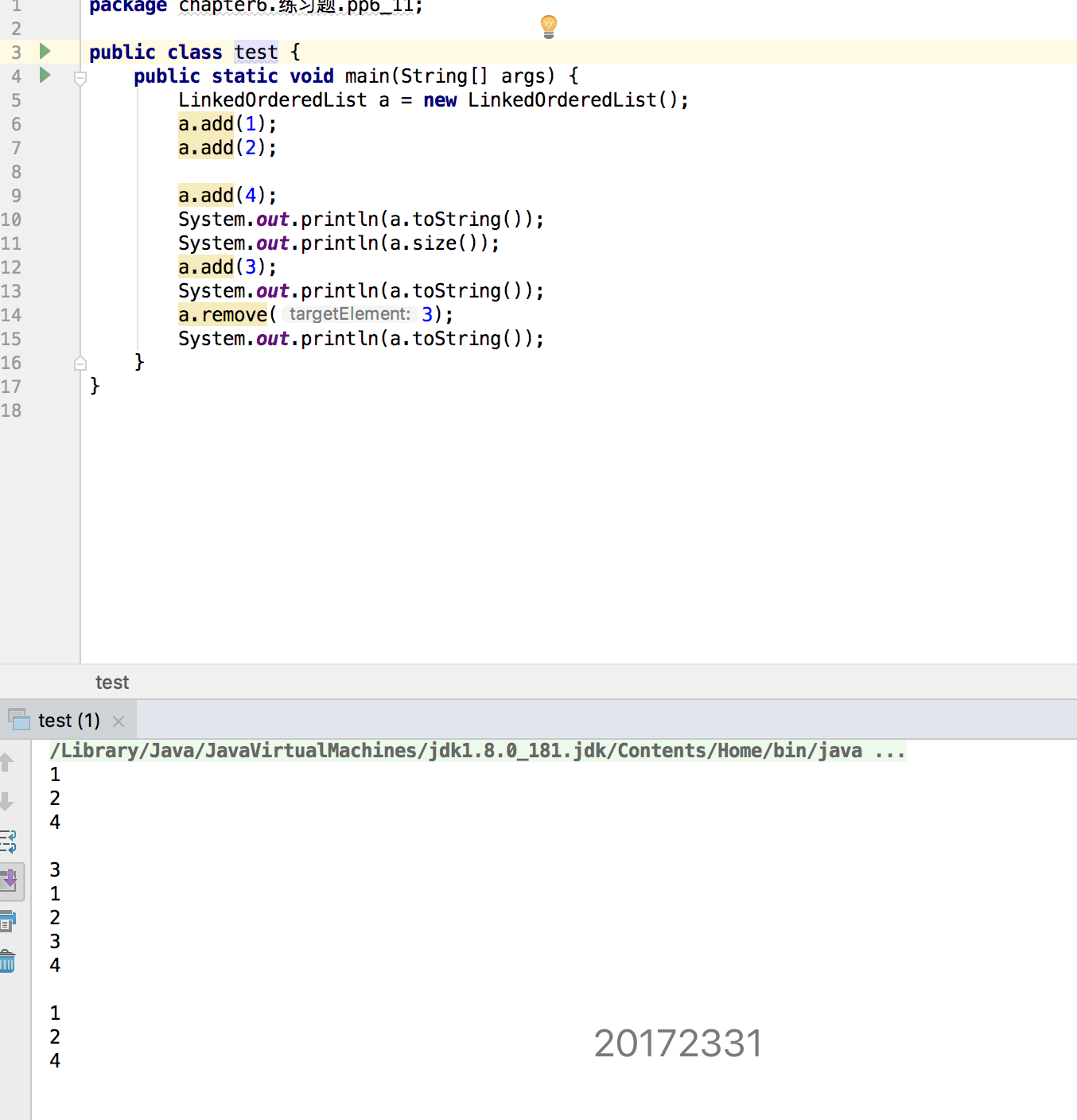This screenshot has height=1120, width=1077.
Task: Click LinkedOrderedList declaration on line 5
Action: tap(434, 100)
